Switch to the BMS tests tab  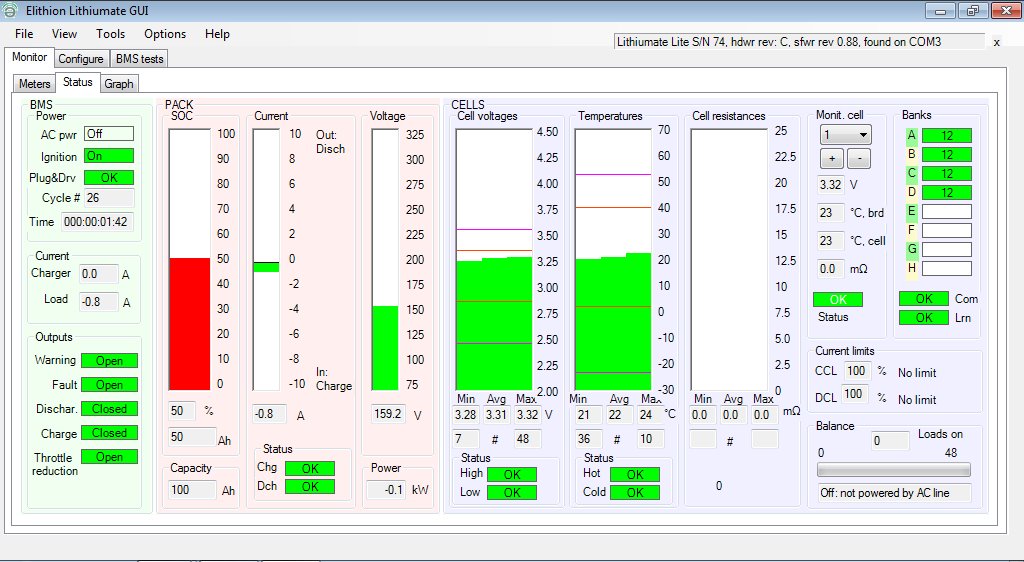point(139,59)
